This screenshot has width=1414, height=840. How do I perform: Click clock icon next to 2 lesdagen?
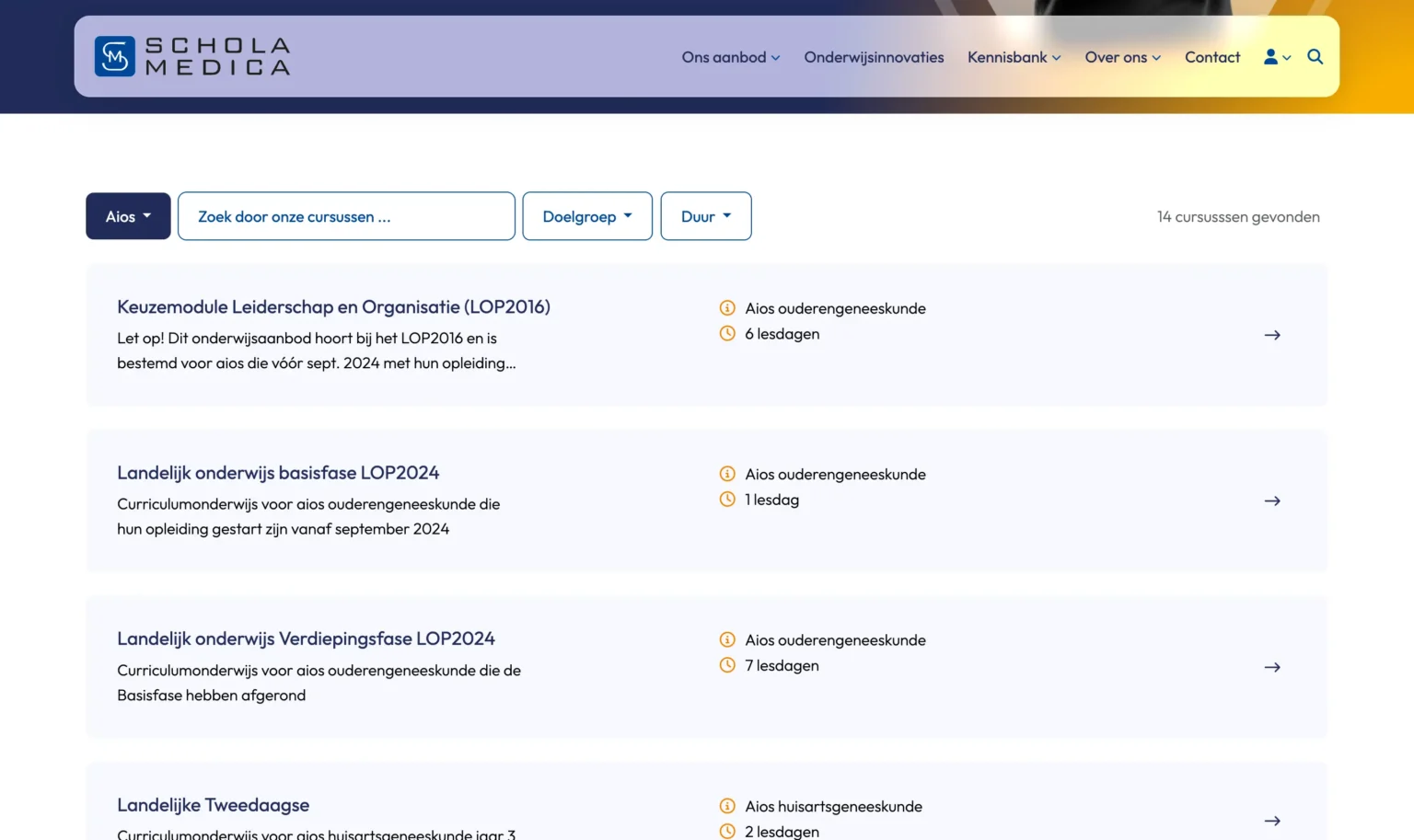pyautogui.click(x=727, y=831)
